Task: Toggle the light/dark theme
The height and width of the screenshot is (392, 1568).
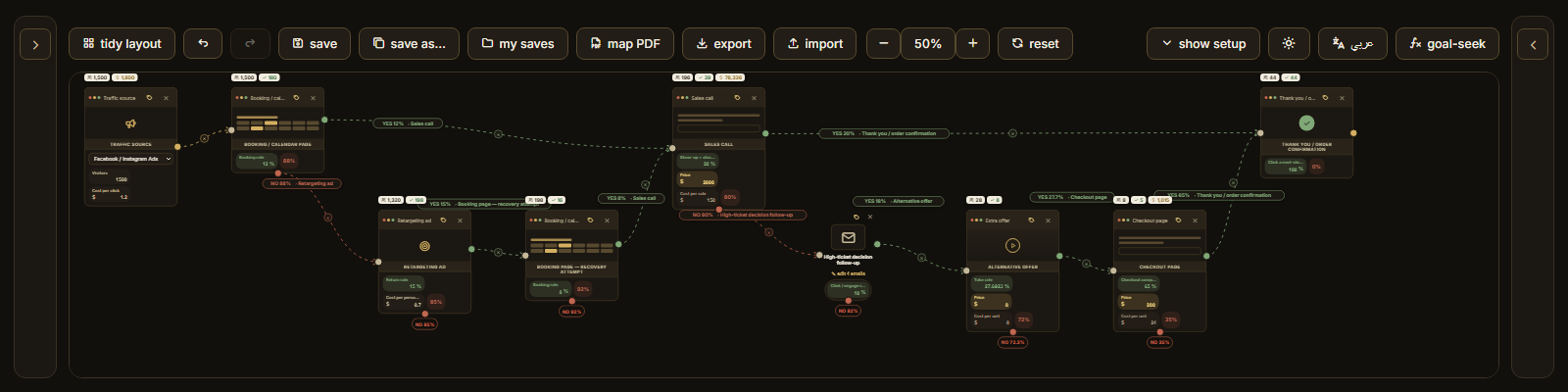Action: [1289, 43]
